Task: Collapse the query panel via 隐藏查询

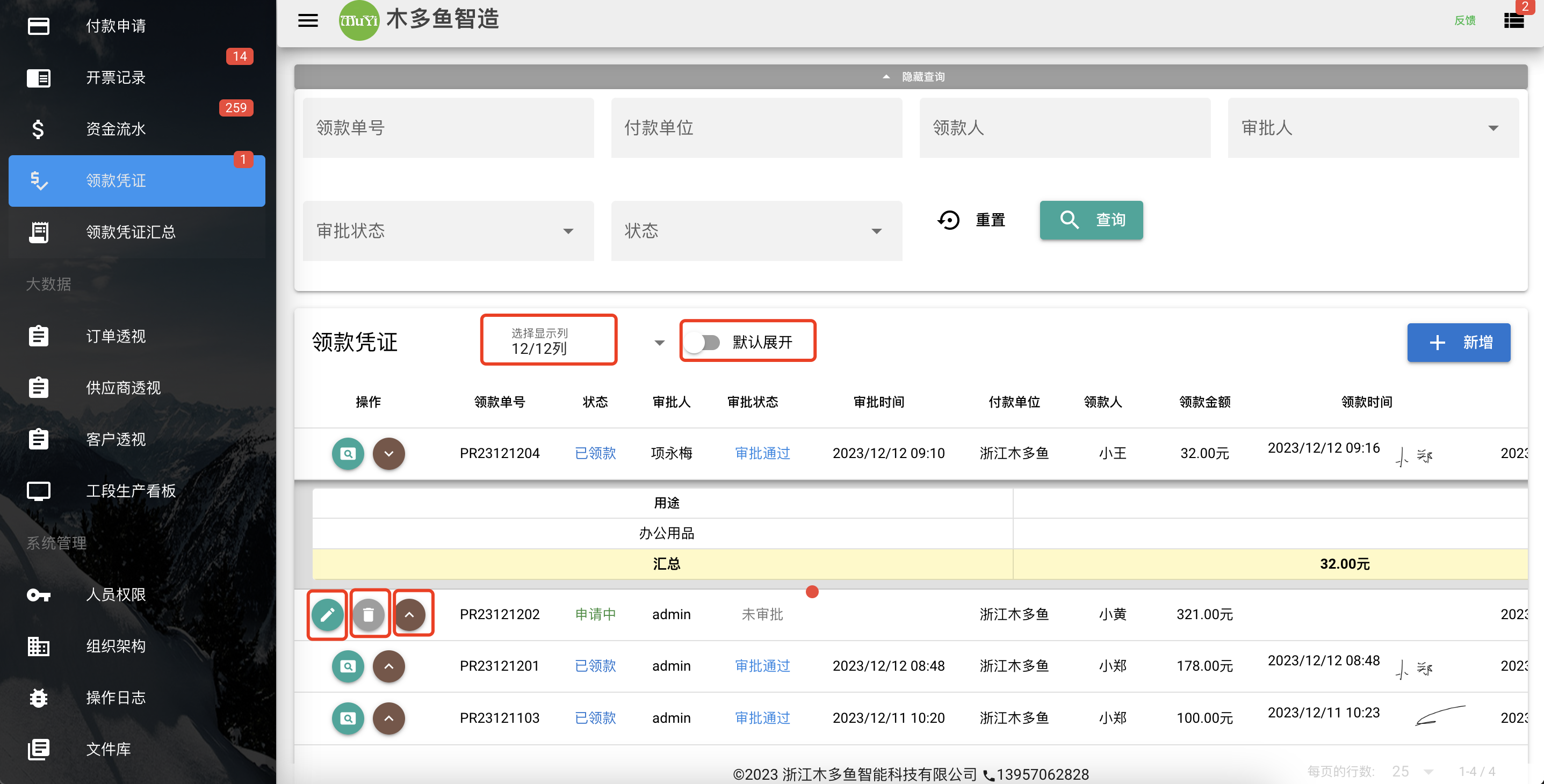Action: tap(911, 77)
